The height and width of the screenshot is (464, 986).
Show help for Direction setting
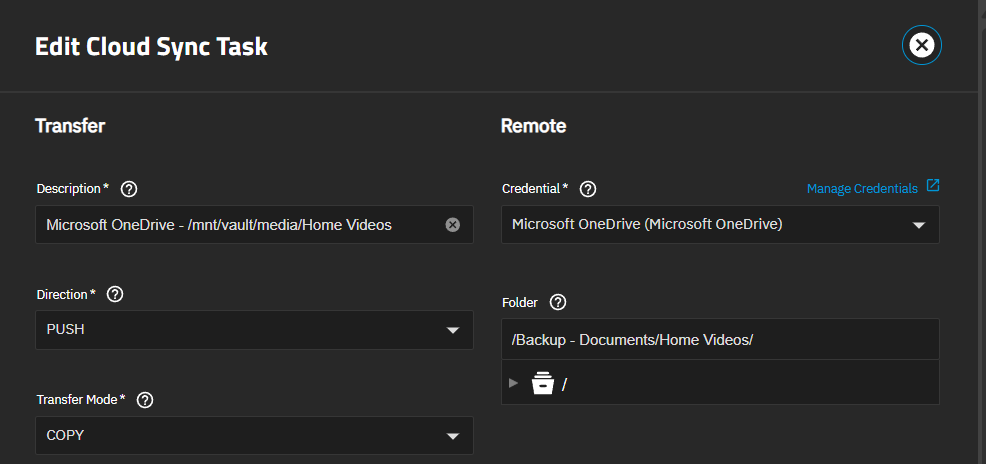(x=115, y=294)
